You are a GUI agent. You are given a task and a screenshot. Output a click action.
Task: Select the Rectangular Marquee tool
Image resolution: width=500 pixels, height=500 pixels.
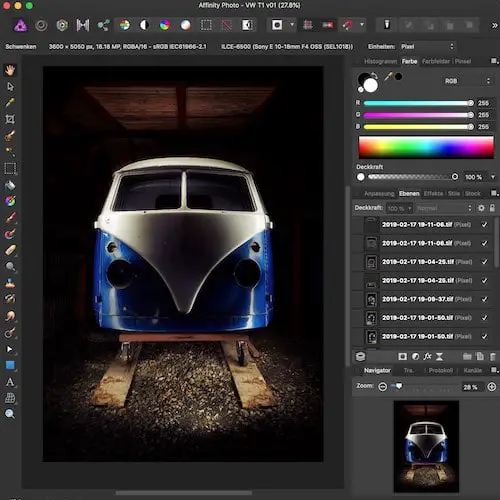tap(10, 169)
